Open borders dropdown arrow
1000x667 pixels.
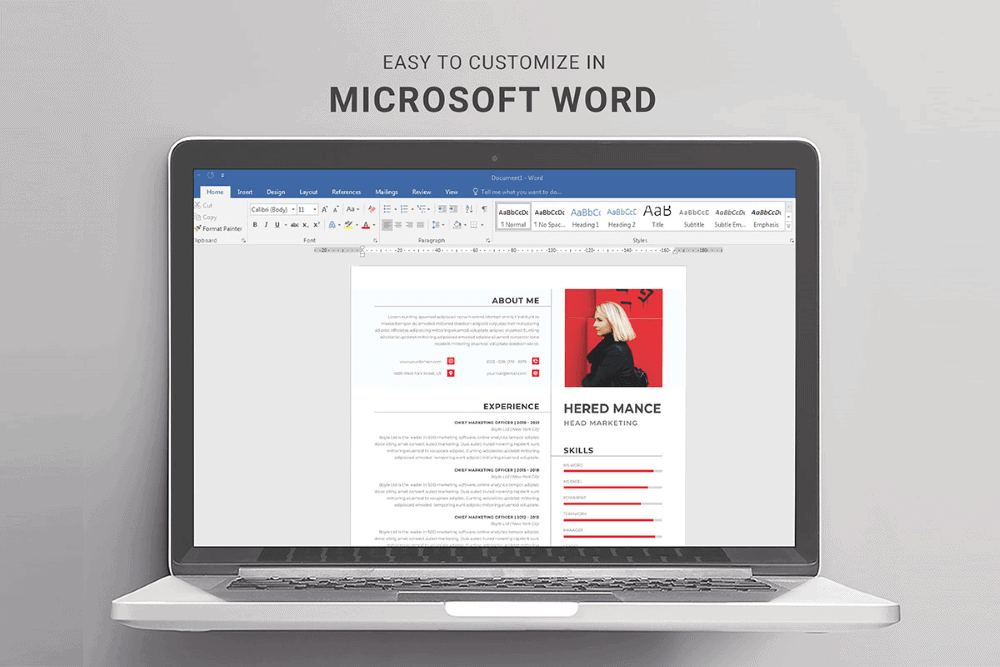click(x=482, y=224)
